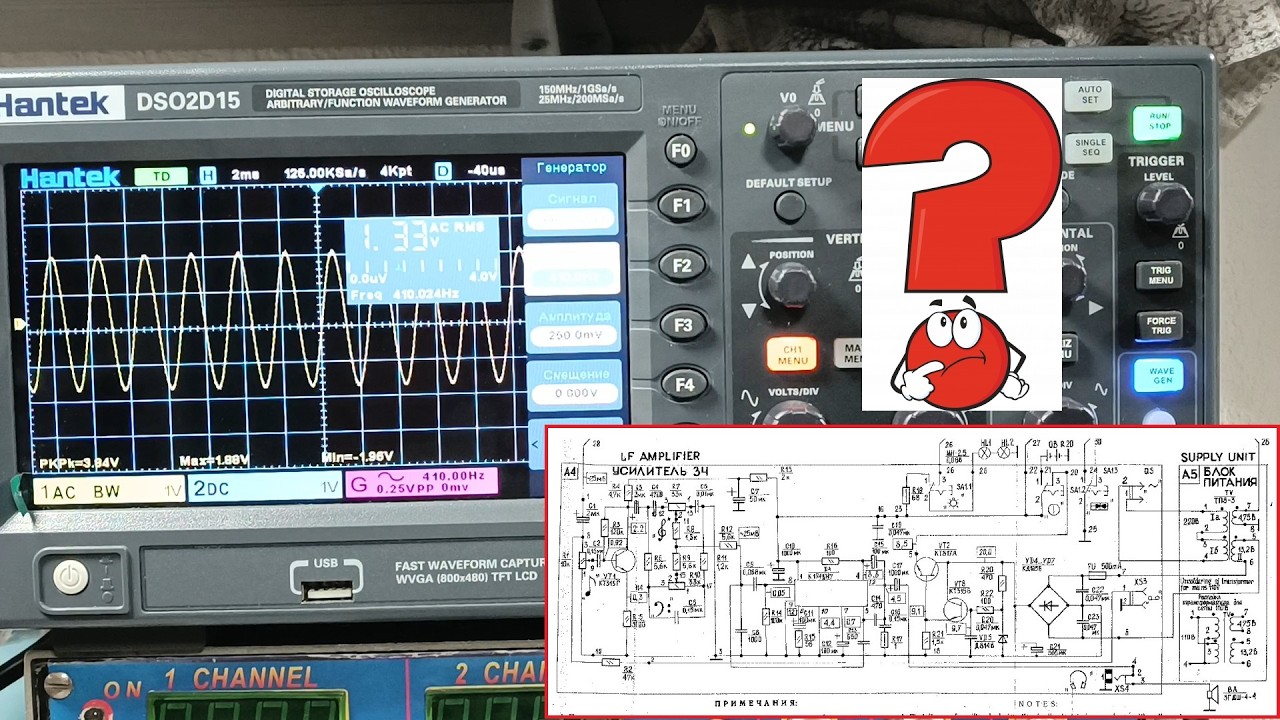Select the push-knob icon beside V0 label
1280x720 pixels.
[x=817, y=94]
